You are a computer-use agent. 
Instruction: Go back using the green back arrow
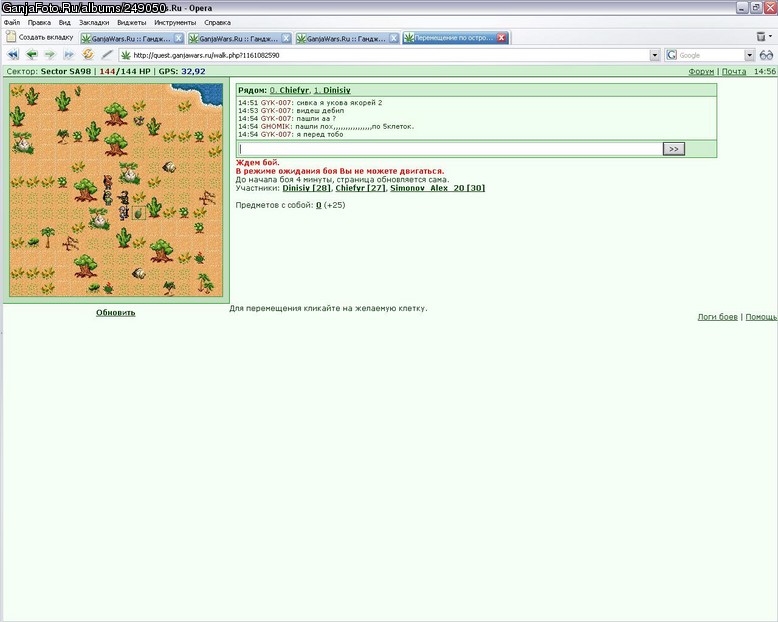pos(32,55)
